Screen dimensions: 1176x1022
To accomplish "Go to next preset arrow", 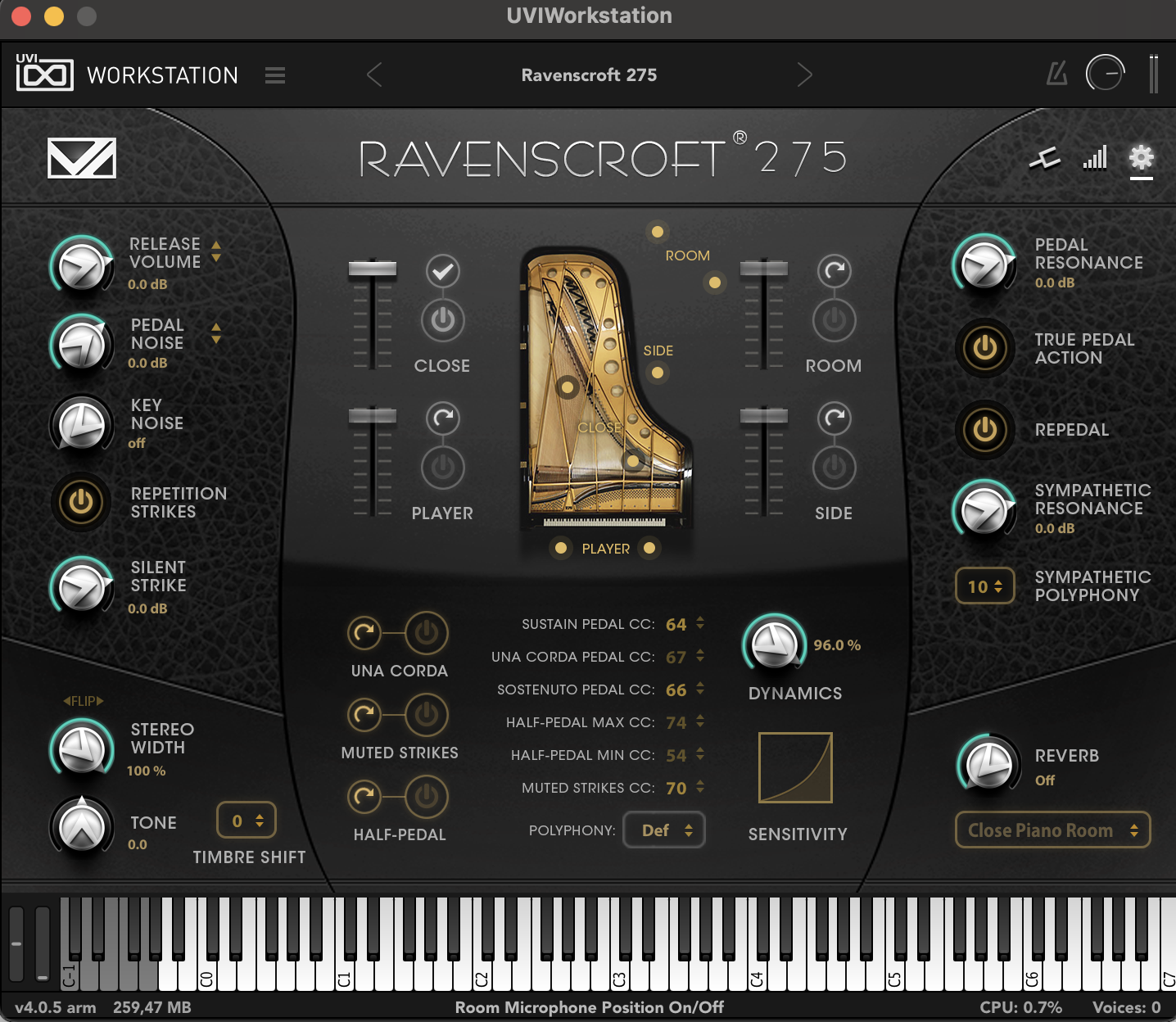I will pyautogui.click(x=805, y=75).
